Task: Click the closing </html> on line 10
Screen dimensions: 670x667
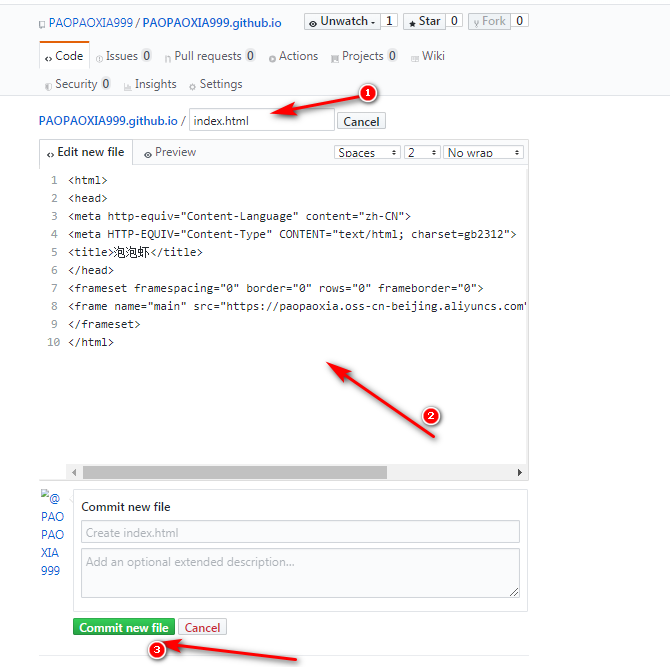Action: tap(91, 342)
